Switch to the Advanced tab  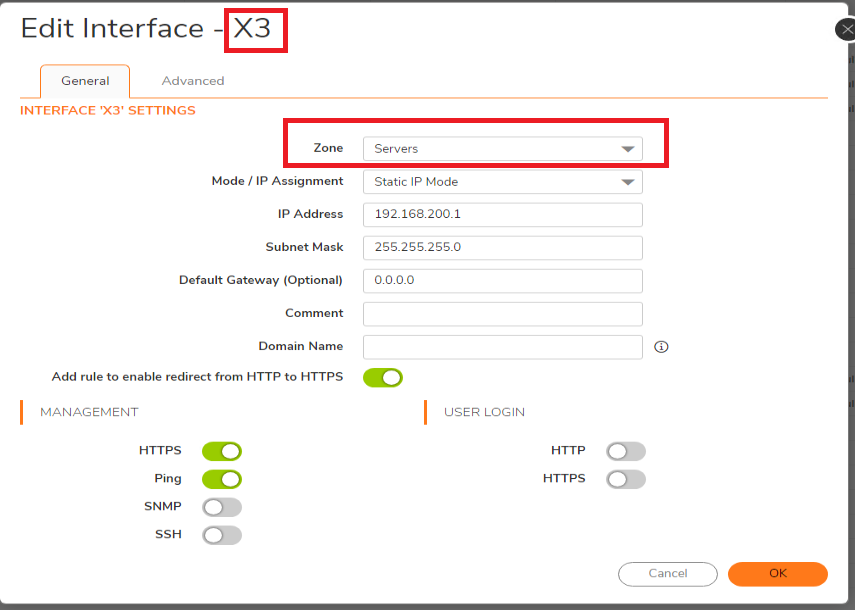click(193, 81)
